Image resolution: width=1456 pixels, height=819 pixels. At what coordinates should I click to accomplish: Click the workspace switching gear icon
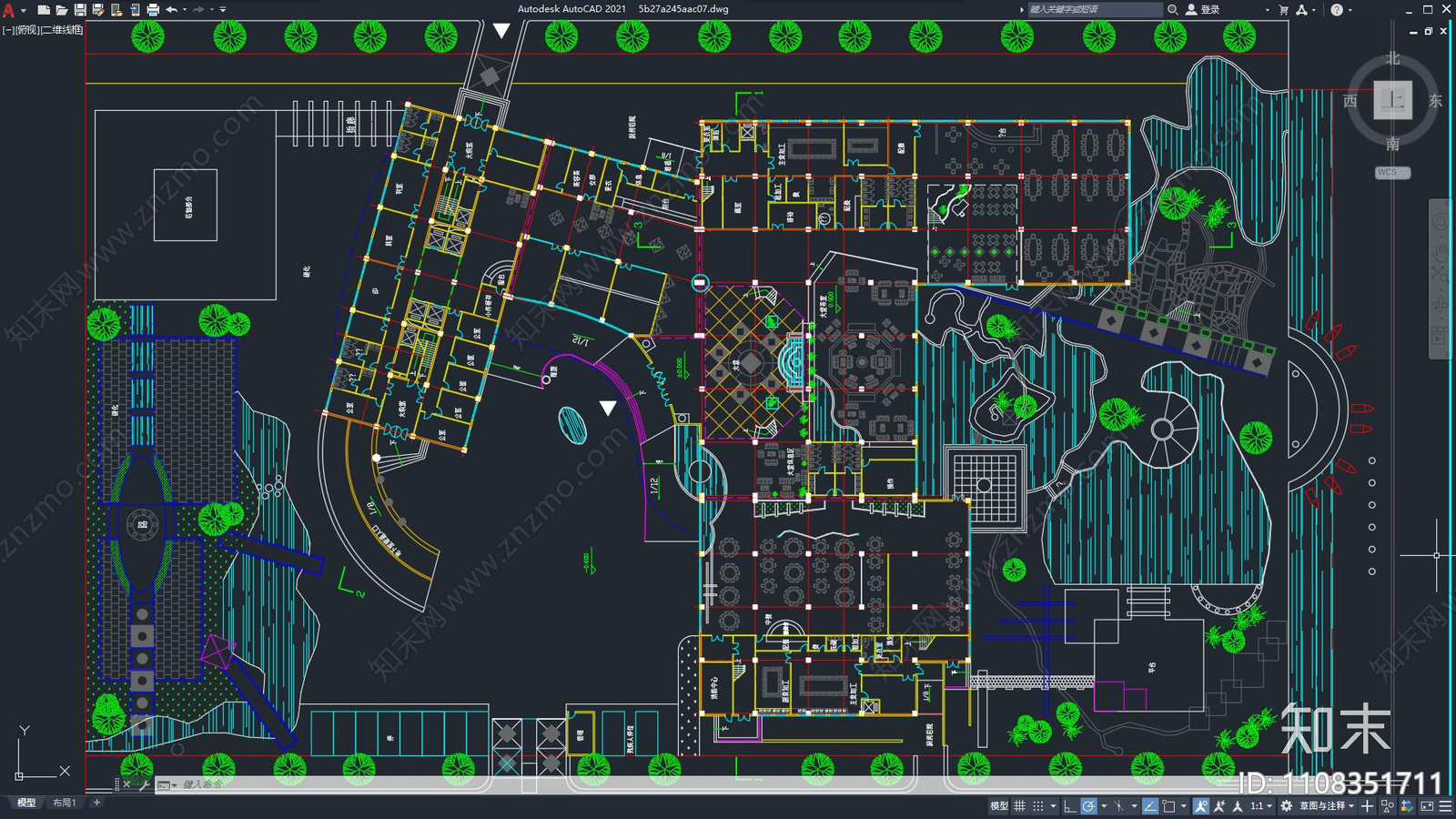pyautogui.click(x=1286, y=806)
